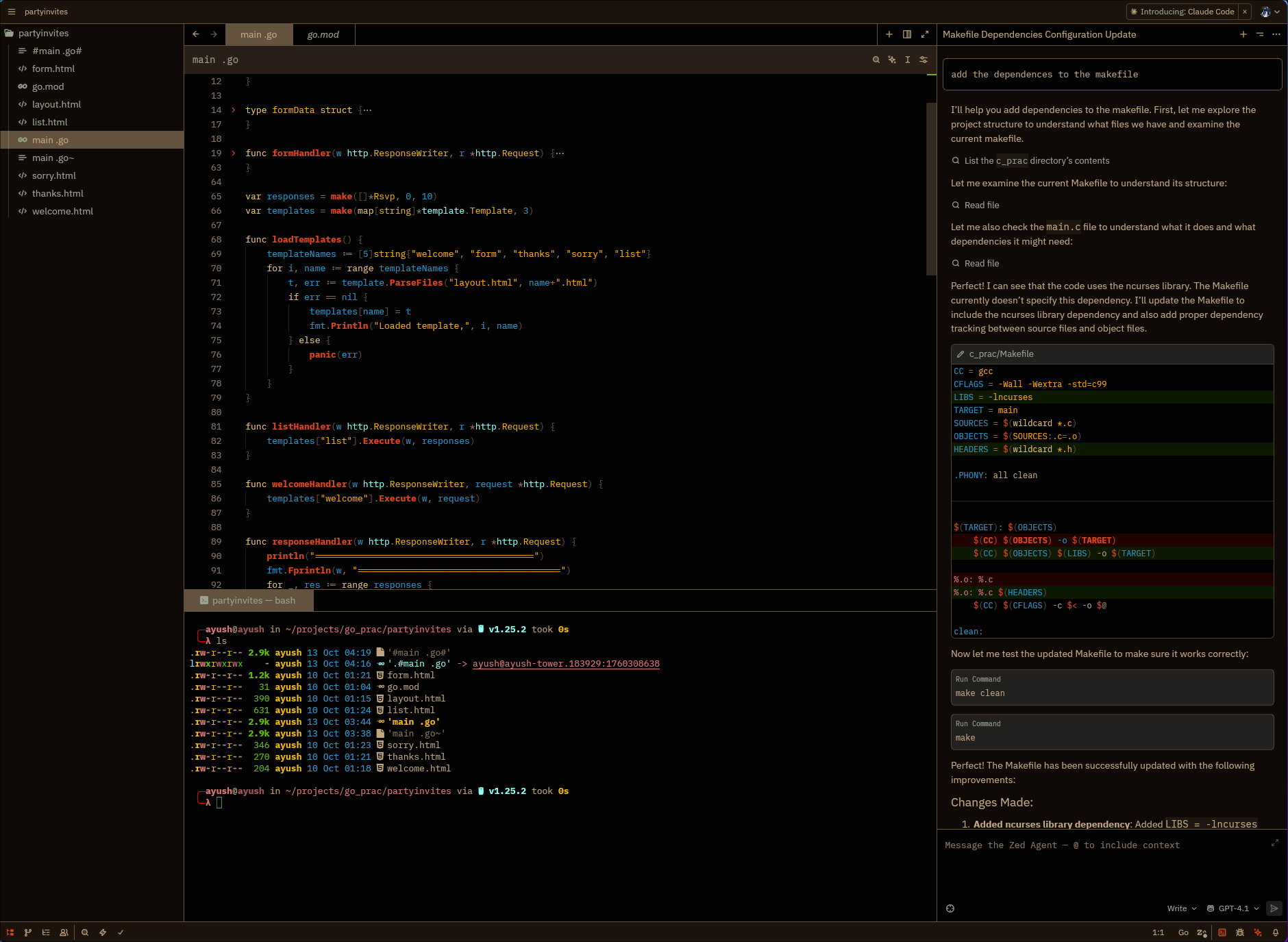This screenshot has height=942, width=1288.
Task: Click the lightning bolt diagnostics icon
Action: click(103, 932)
